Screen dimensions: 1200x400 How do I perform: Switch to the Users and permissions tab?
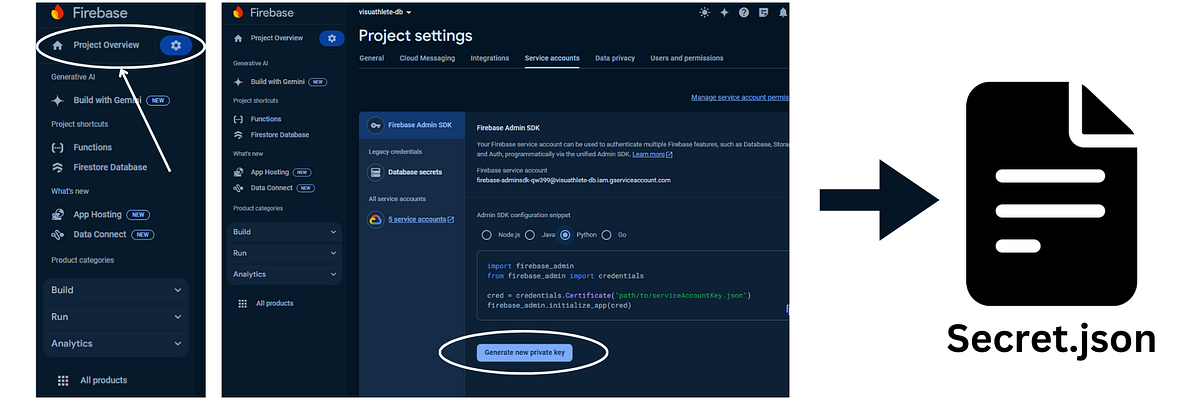tap(687, 58)
